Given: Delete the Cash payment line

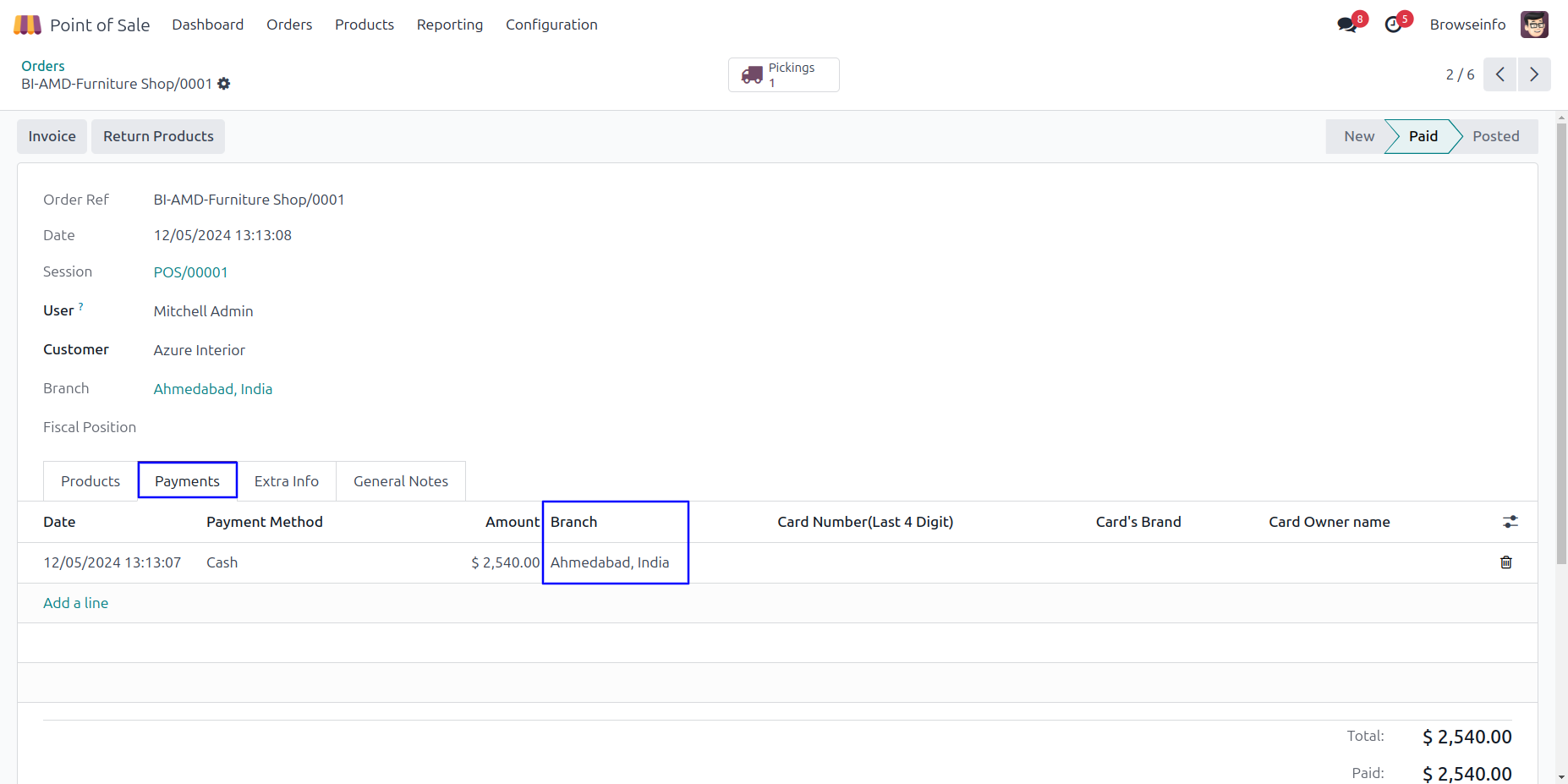Looking at the screenshot, I should 1505,562.
